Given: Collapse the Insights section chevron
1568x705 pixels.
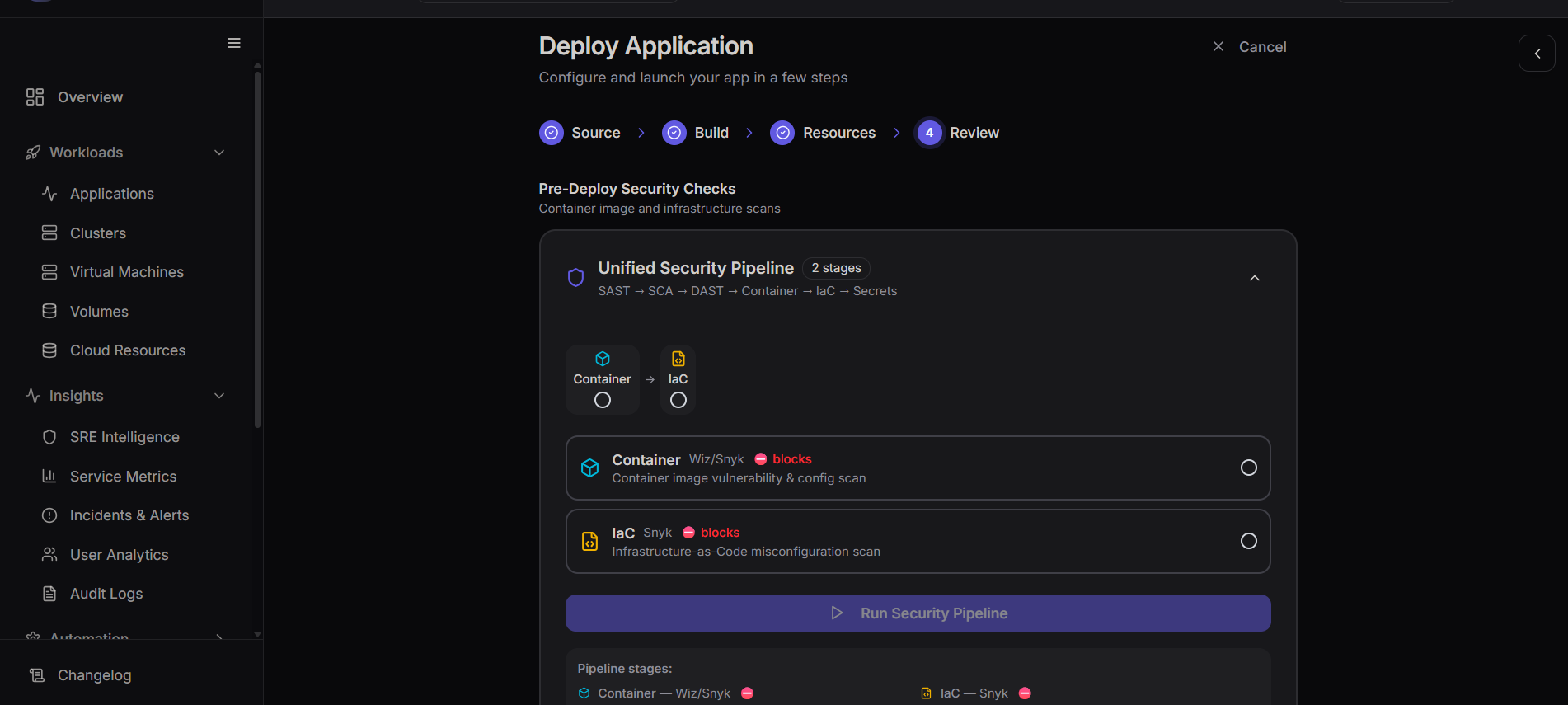Looking at the screenshot, I should tap(219, 396).
